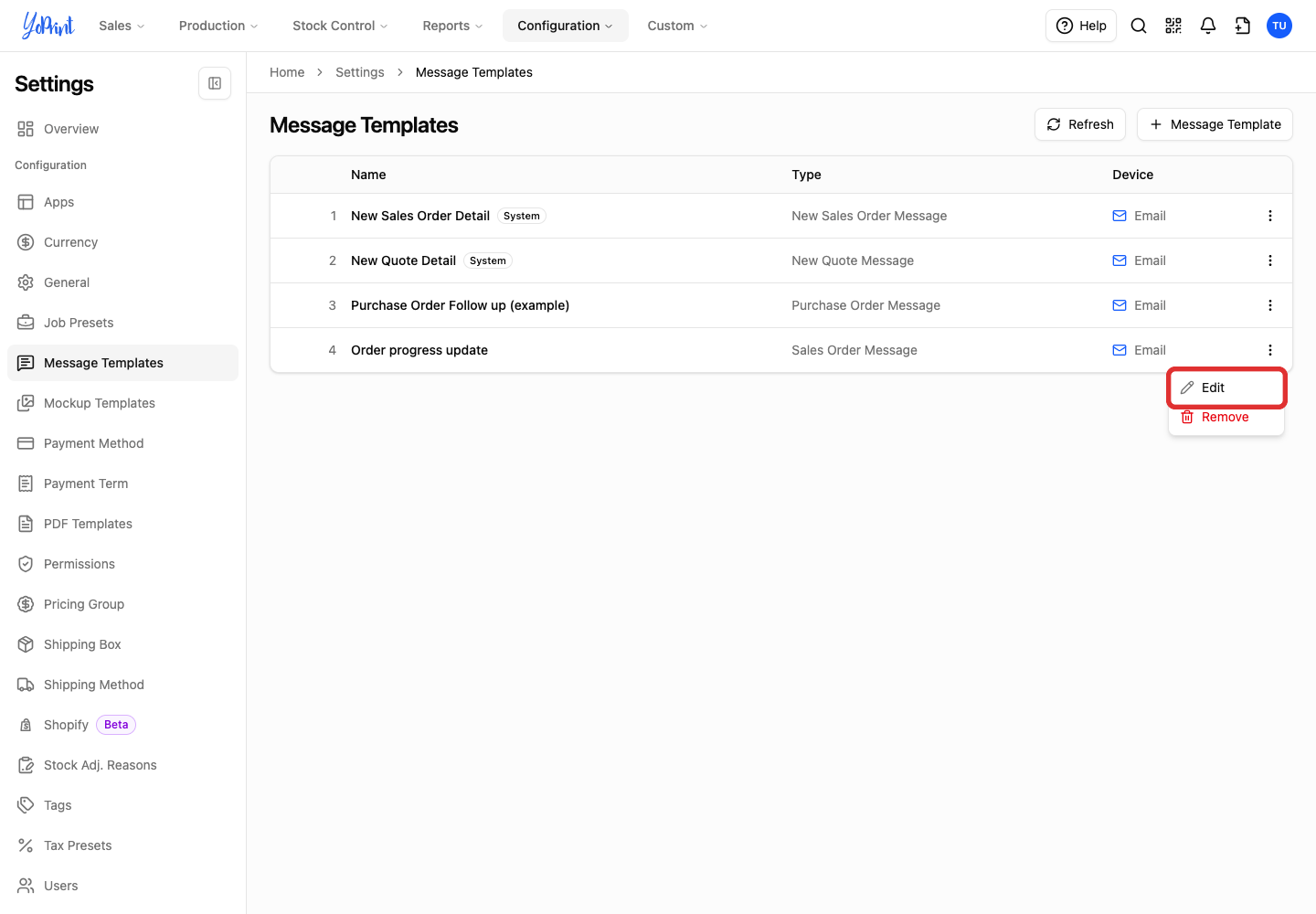This screenshot has width=1316, height=914.
Task: Collapse the Settings sidebar panel
Action: tap(215, 83)
